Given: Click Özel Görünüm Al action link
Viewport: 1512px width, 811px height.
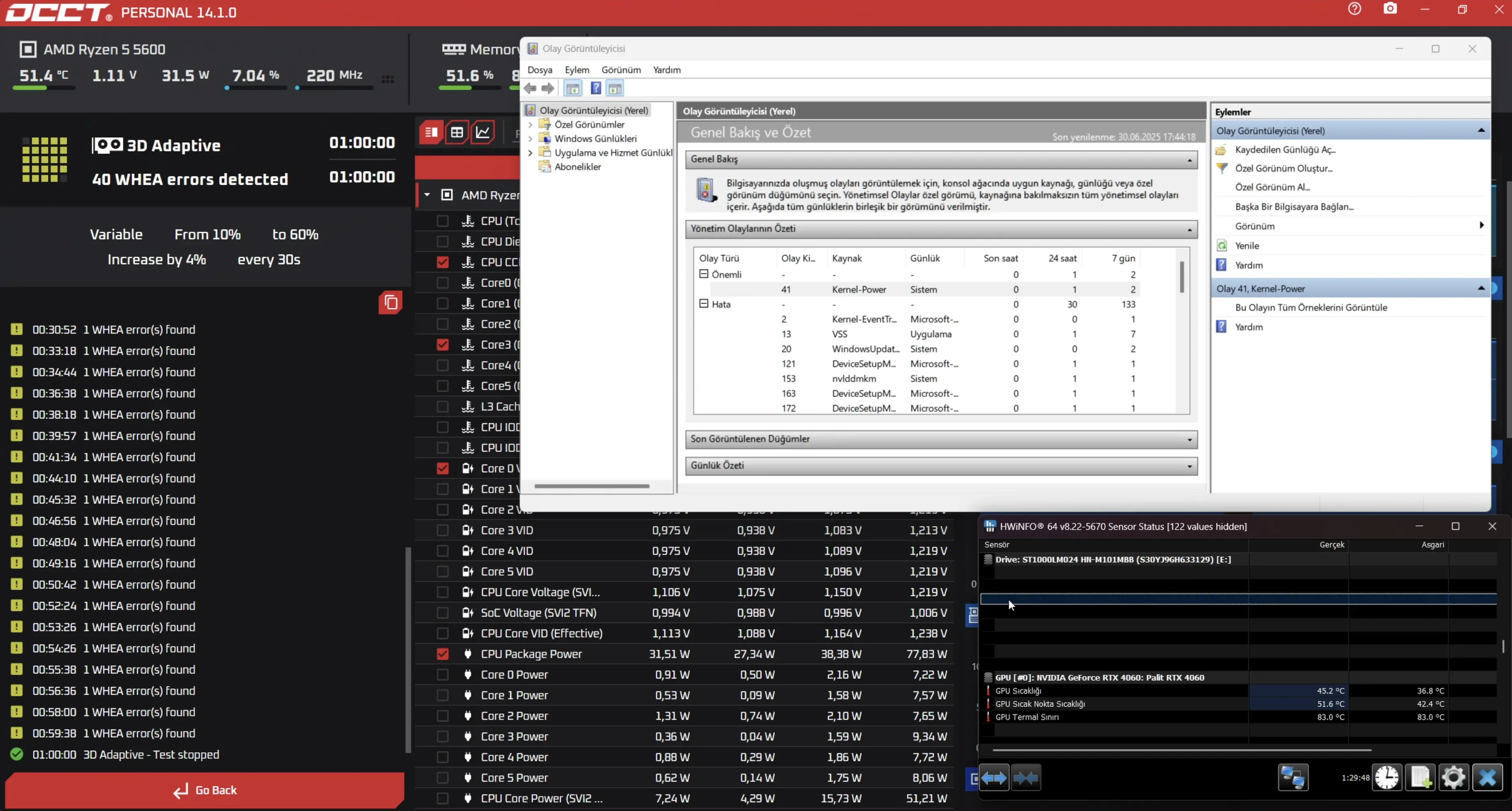Looking at the screenshot, I should point(1272,187).
